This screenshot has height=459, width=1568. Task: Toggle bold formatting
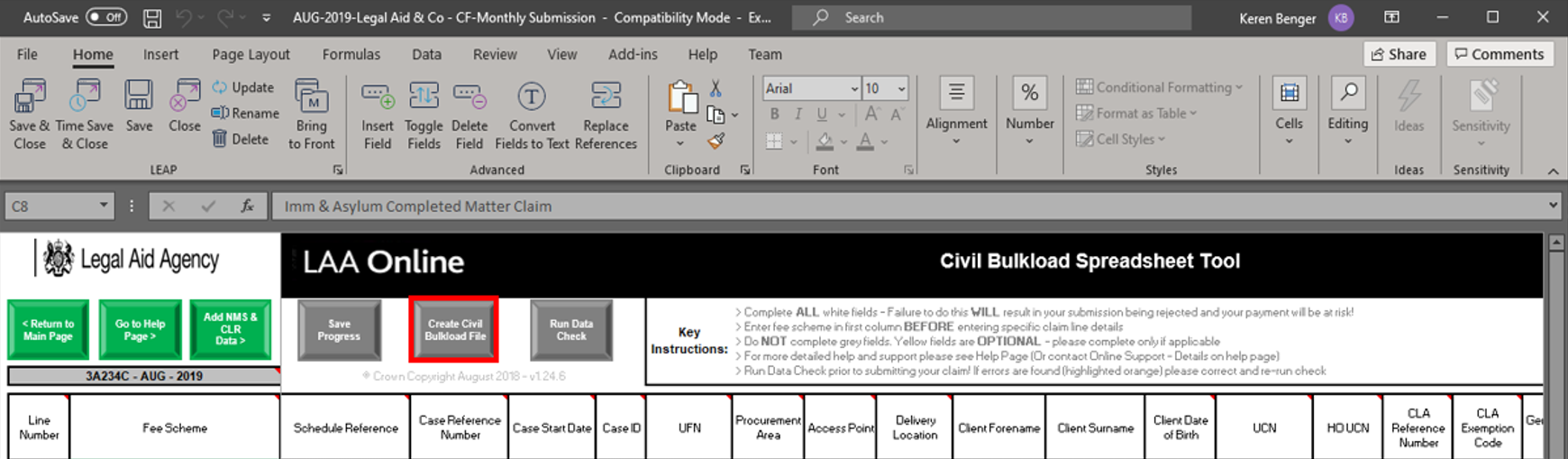pos(774,115)
